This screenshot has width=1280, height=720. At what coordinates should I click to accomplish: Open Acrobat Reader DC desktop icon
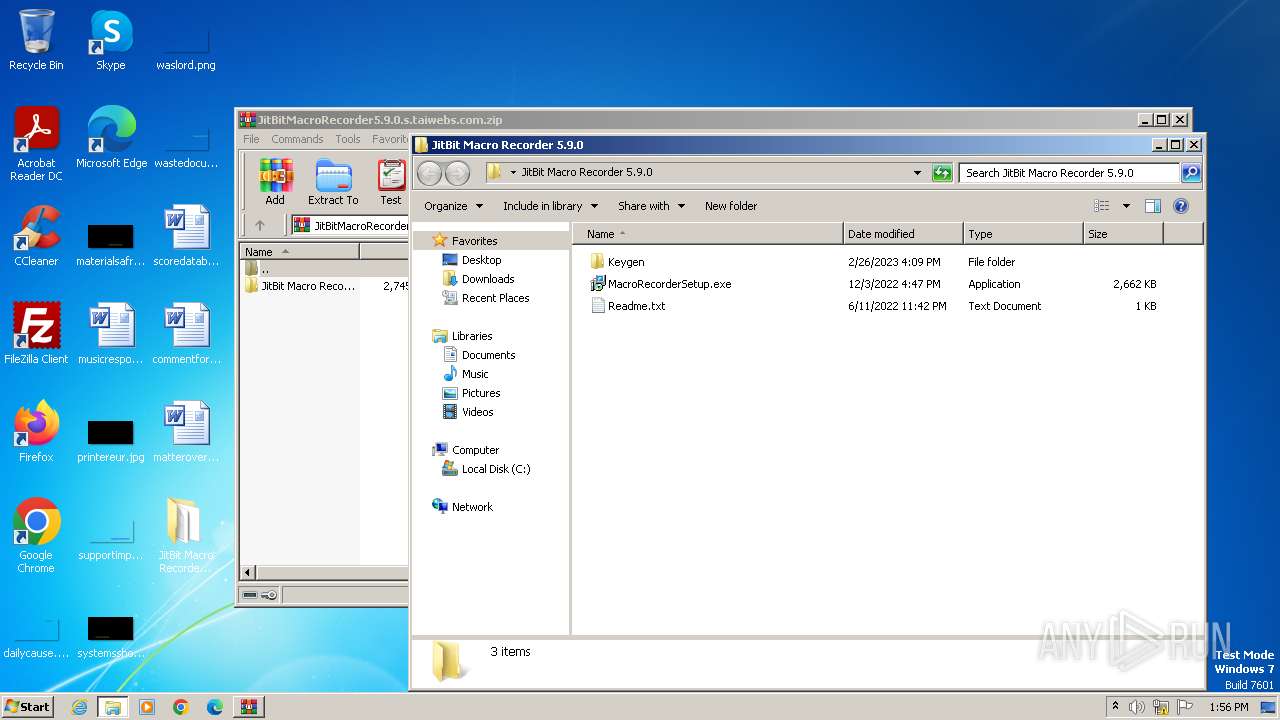(36, 144)
